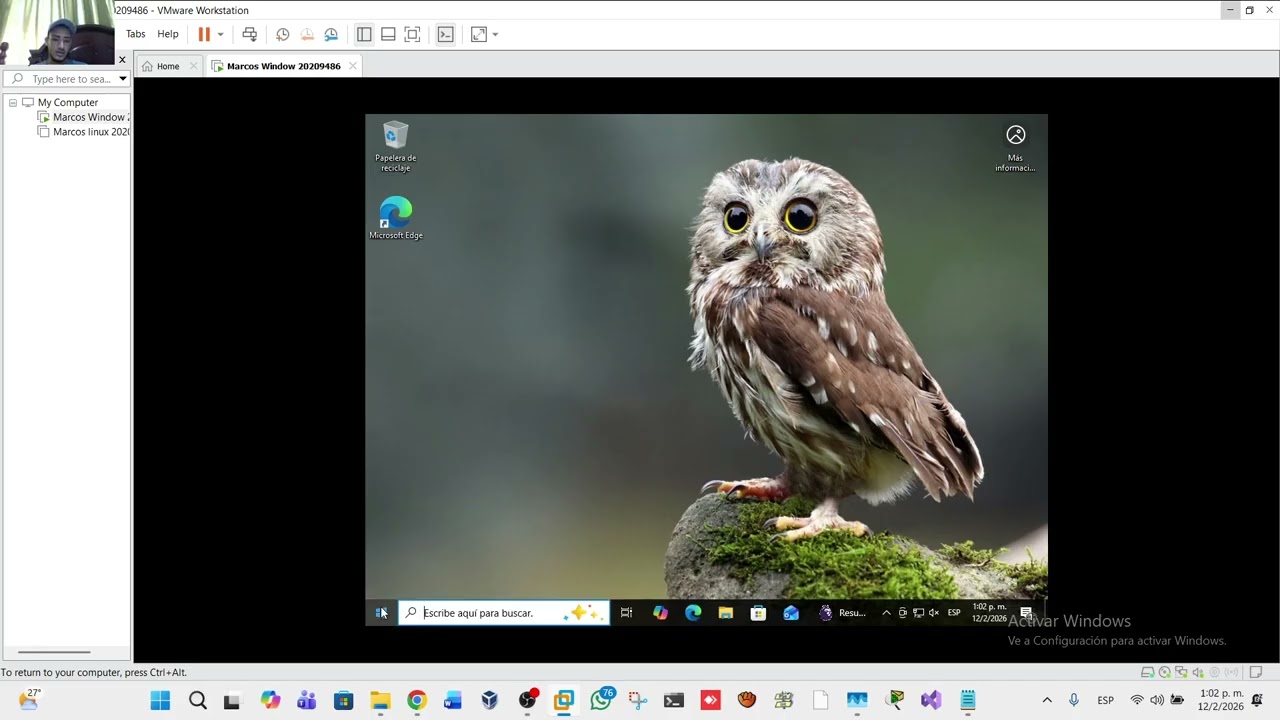Toggle the console view button
The image size is (1280, 720).
pos(446,34)
